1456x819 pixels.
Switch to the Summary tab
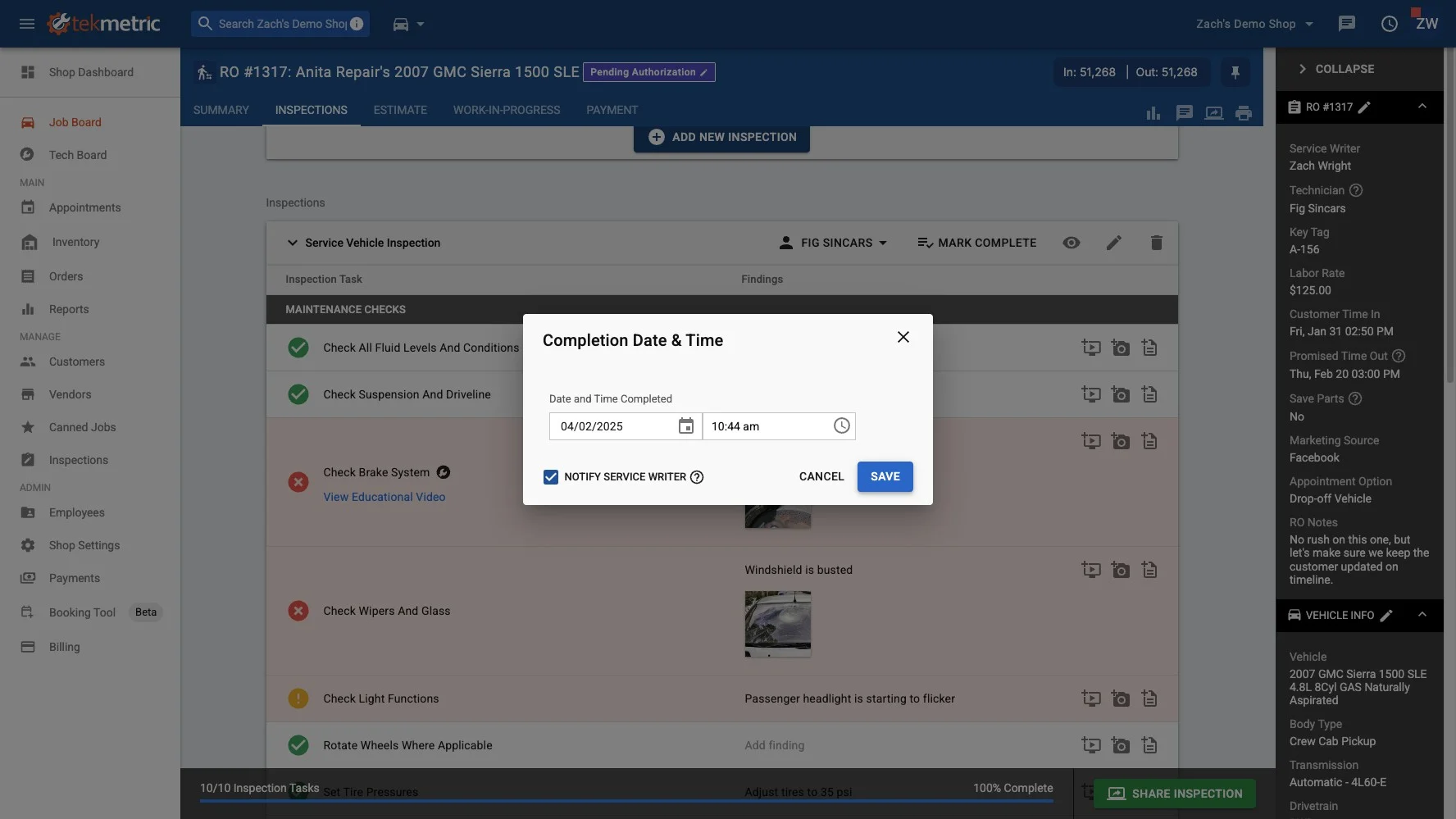(221, 110)
